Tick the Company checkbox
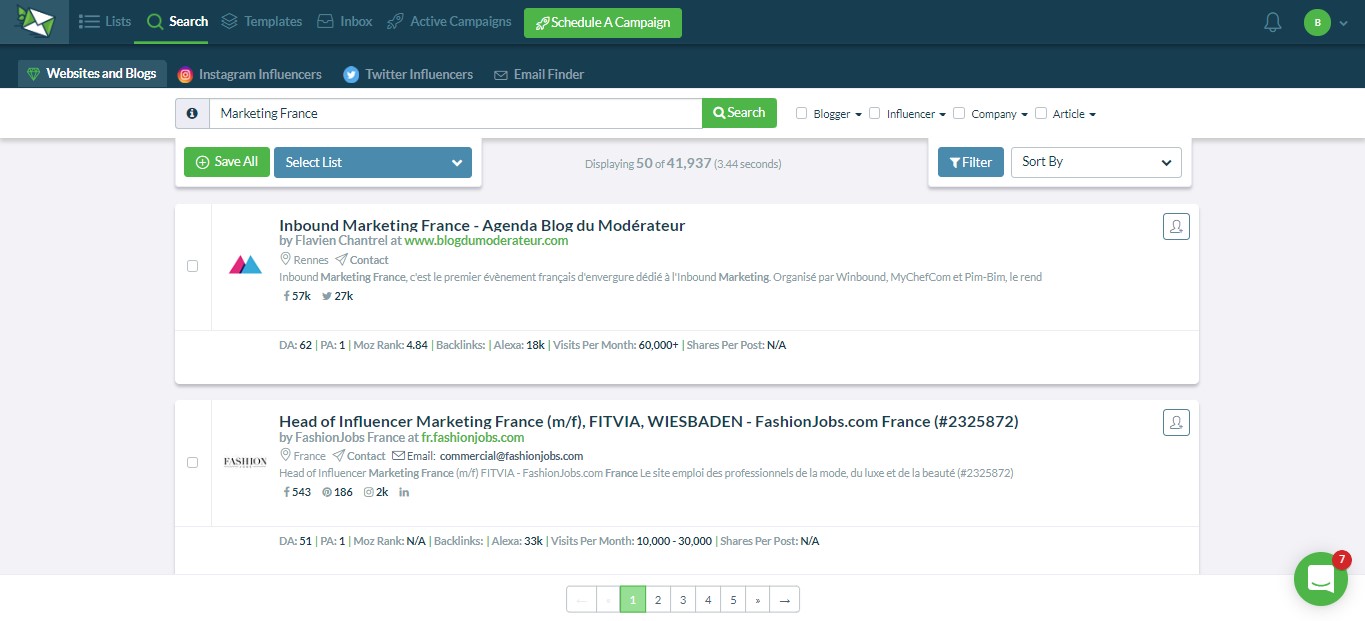The height and width of the screenshot is (621, 1365). 959,113
